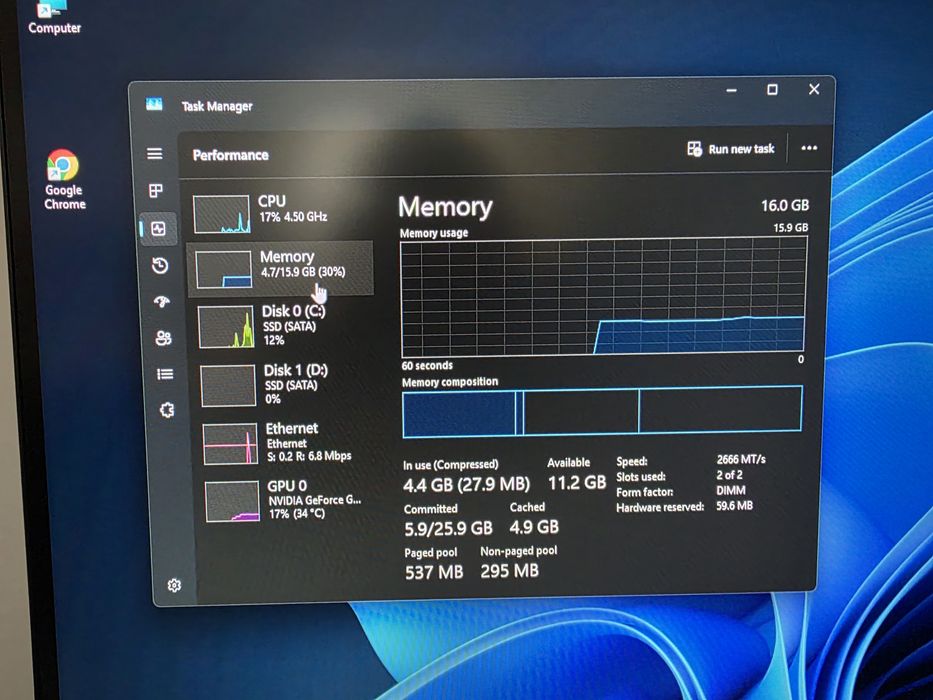Click the 16.0 GB total memory label
The height and width of the screenshot is (700, 933).
[x=785, y=205]
